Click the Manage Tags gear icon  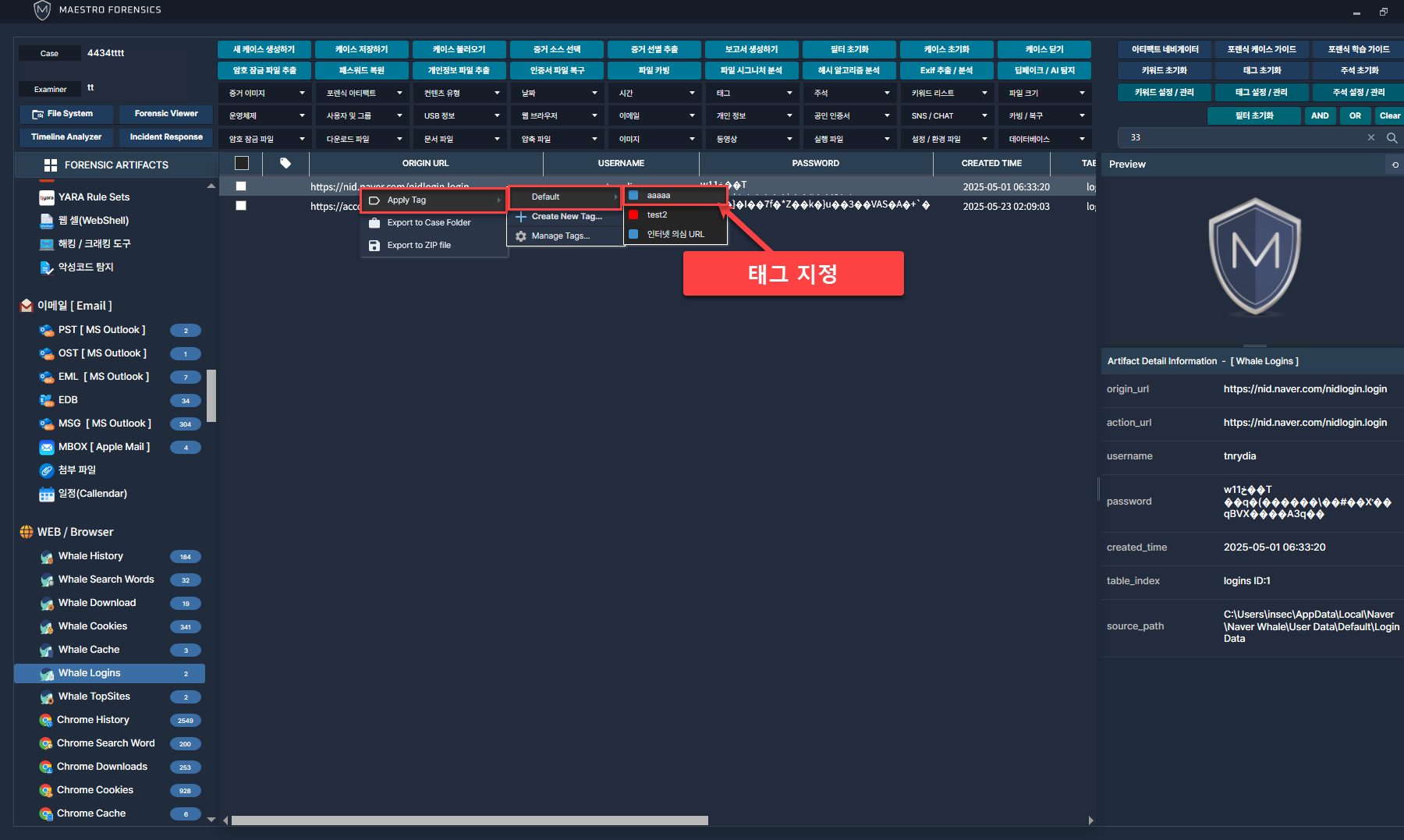coord(521,236)
